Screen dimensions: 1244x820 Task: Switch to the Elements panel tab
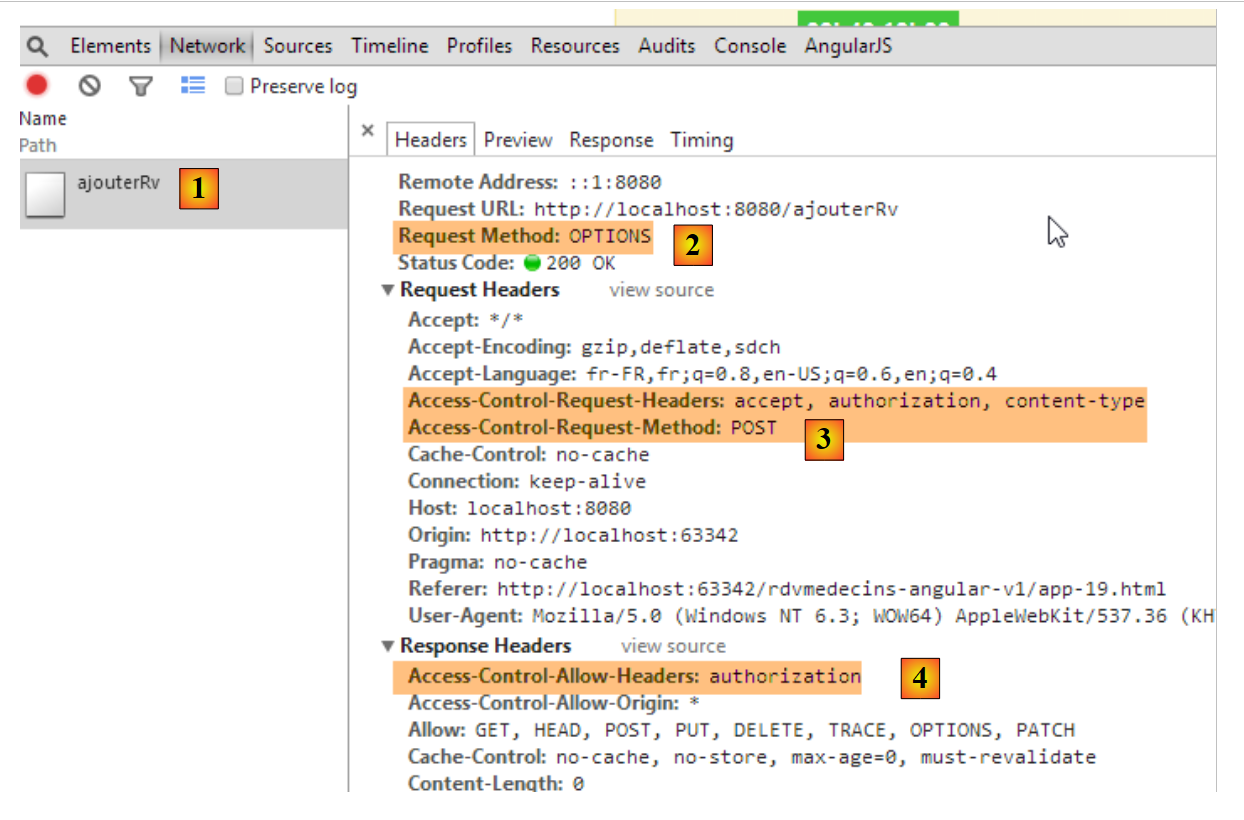tap(110, 46)
